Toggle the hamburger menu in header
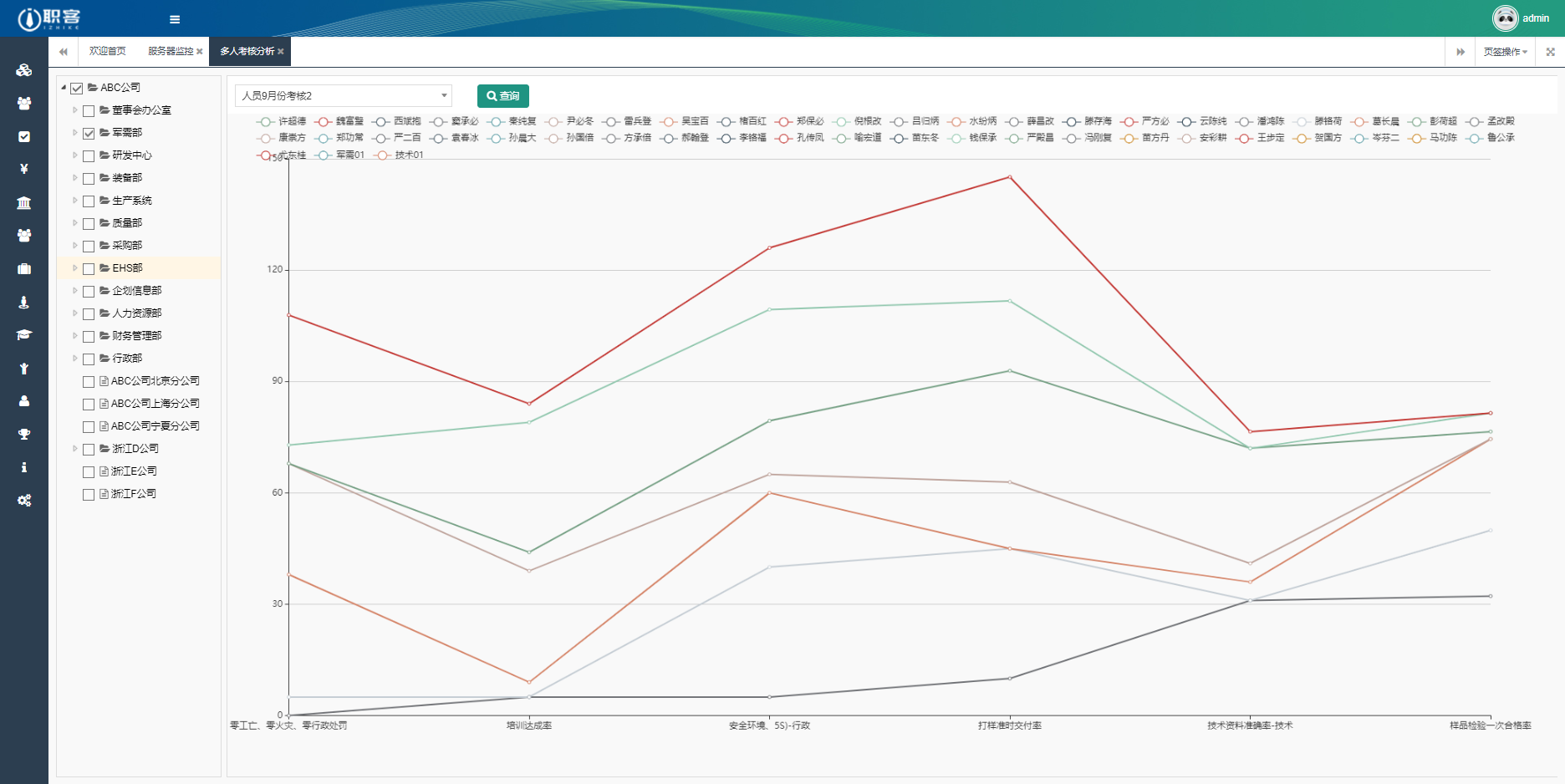Image resolution: width=1565 pixels, height=784 pixels. pyautogui.click(x=175, y=19)
